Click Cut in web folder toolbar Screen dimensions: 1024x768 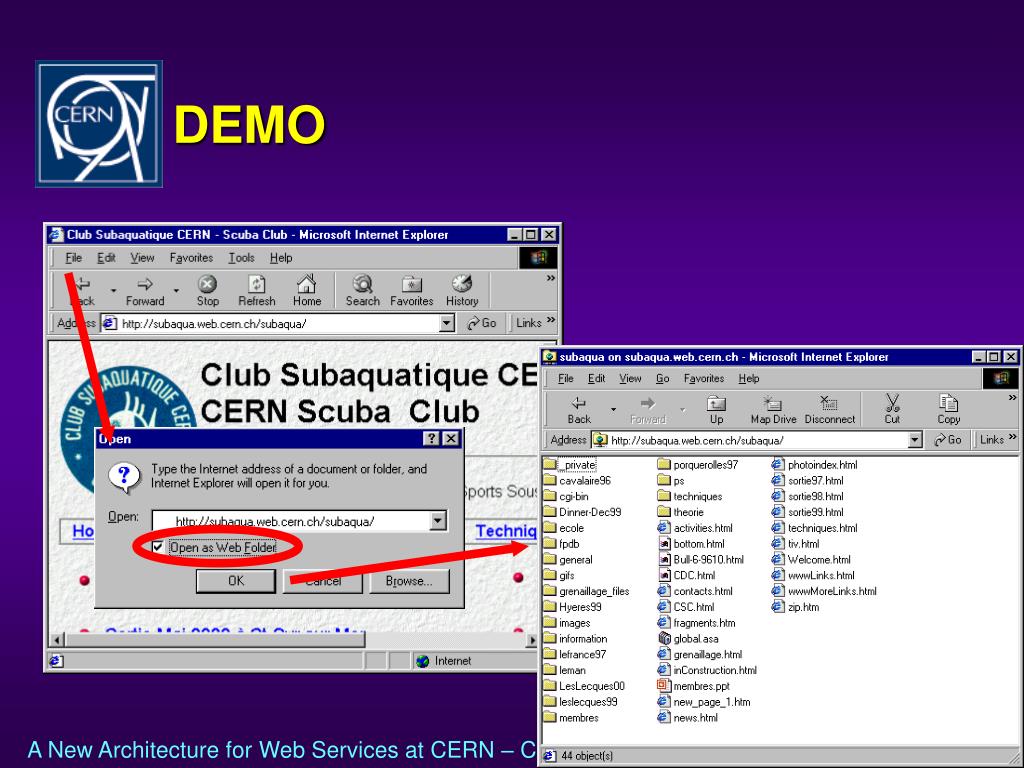point(892,410)
